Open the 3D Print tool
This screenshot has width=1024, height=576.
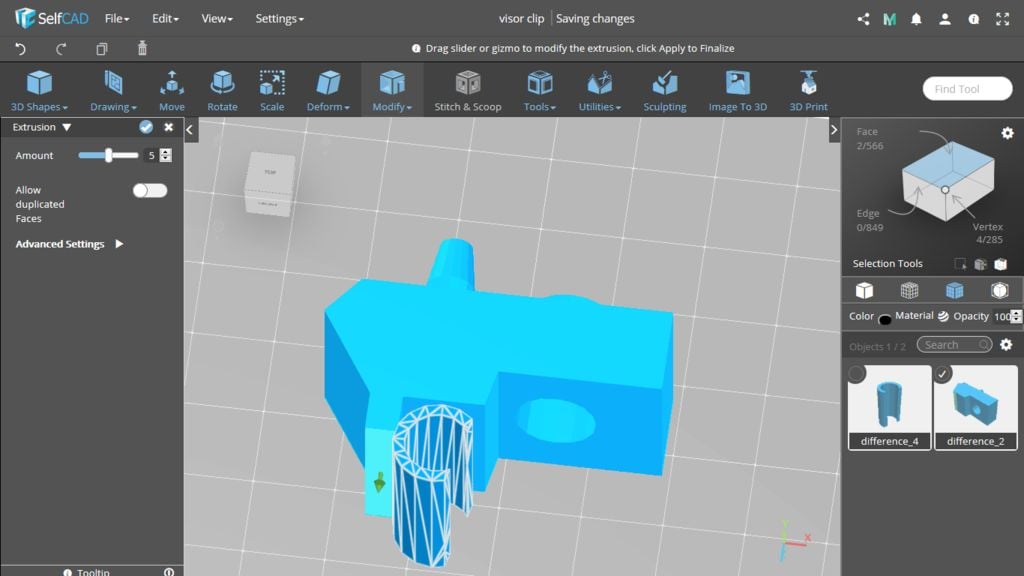(x=808, y=90)
